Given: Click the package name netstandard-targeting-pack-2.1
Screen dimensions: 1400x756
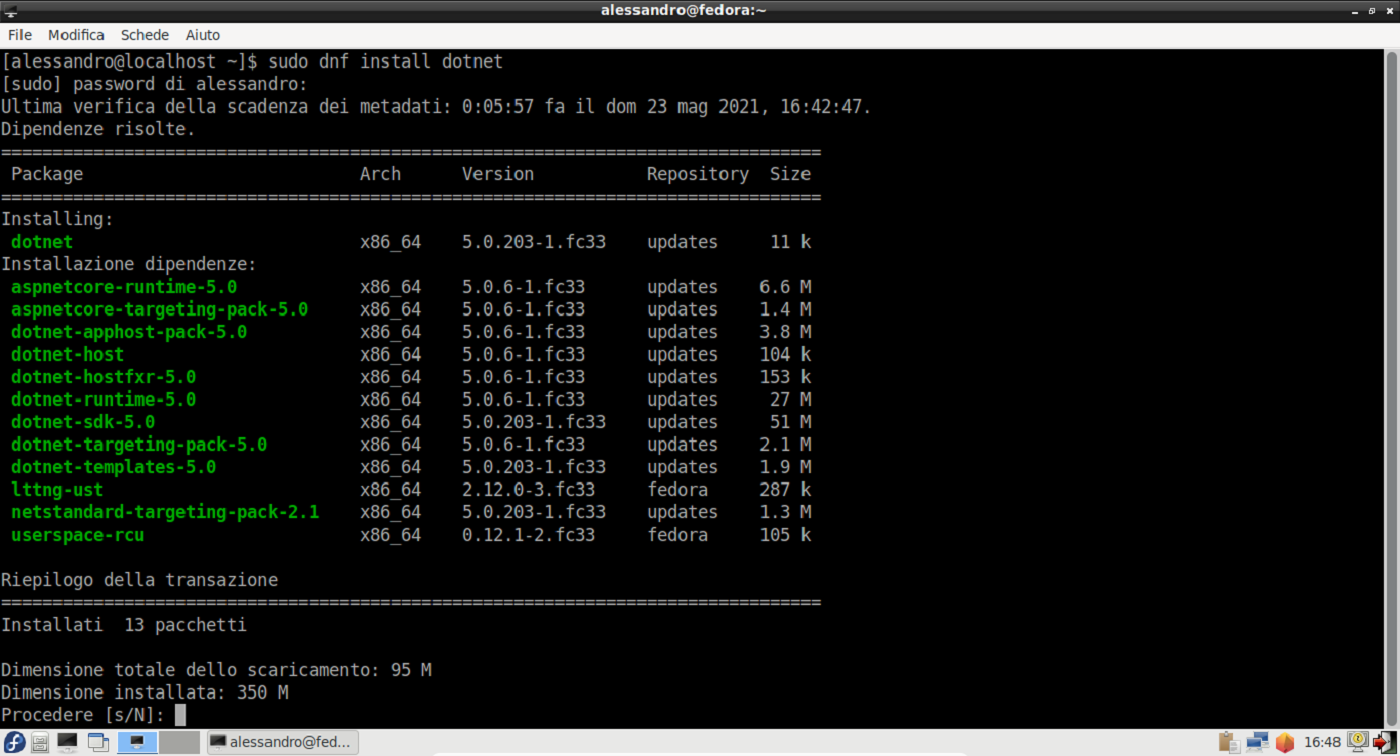Looking at the screenshot, I should pyautogui.click(x=165, y=512).
